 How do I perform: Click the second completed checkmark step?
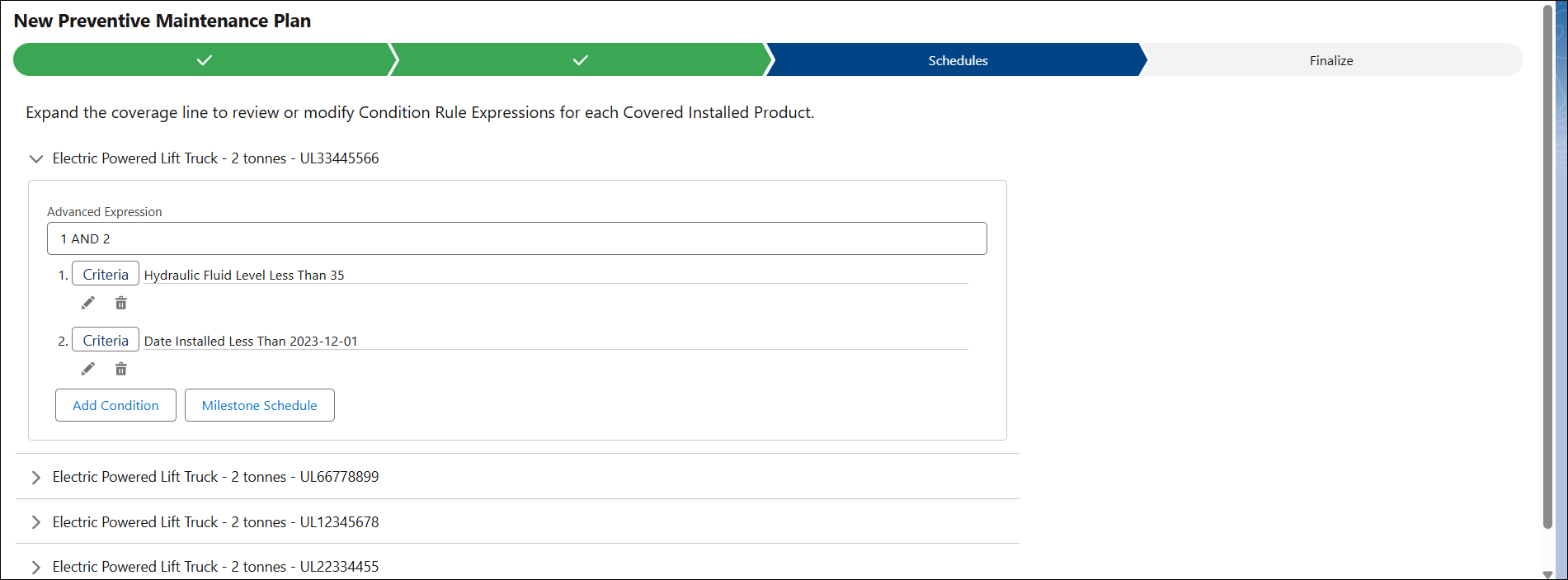pyautogui.click(x=580, y=60)
